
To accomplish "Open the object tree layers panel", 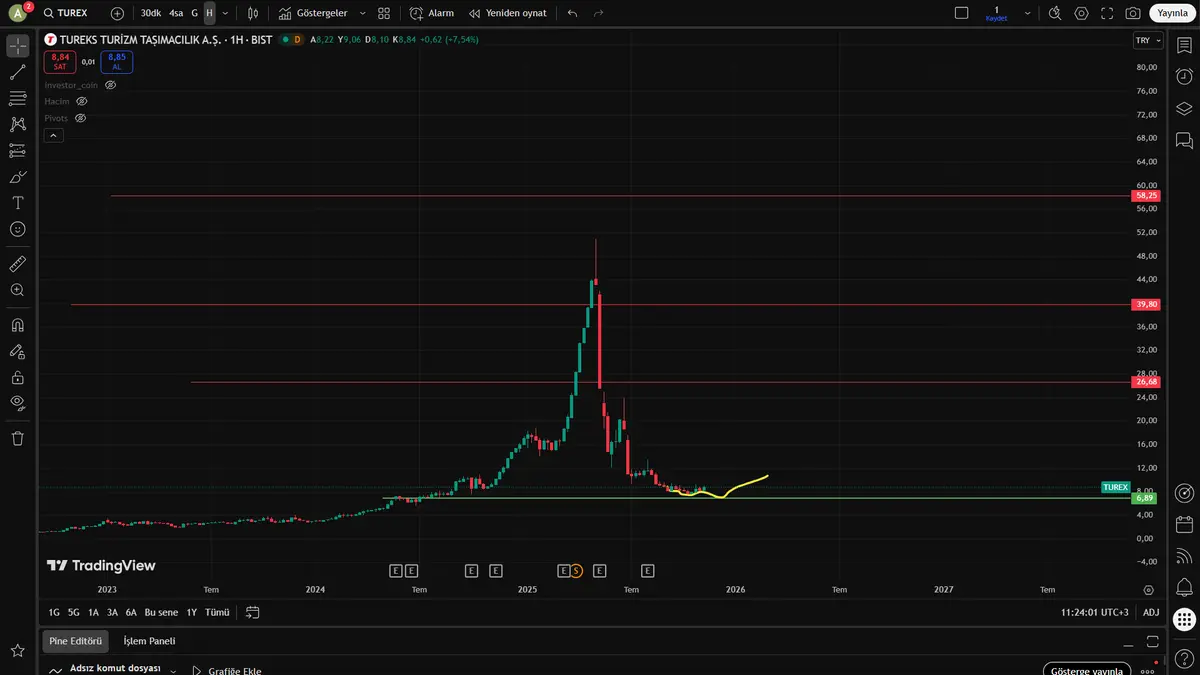I will pos(1184,108).
